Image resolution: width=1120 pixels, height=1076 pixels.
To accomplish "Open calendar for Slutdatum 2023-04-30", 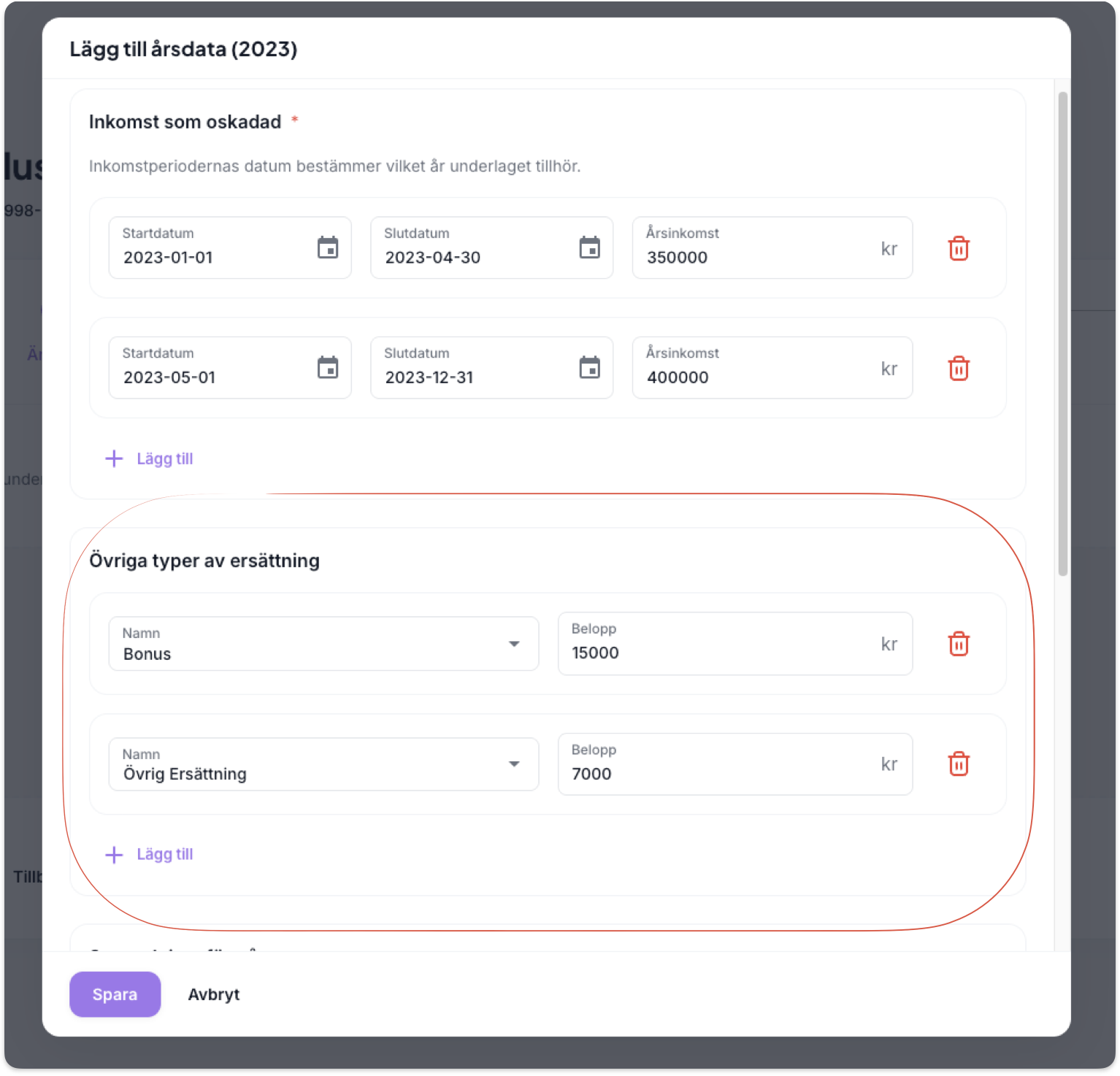I will (x=589, y=248).
